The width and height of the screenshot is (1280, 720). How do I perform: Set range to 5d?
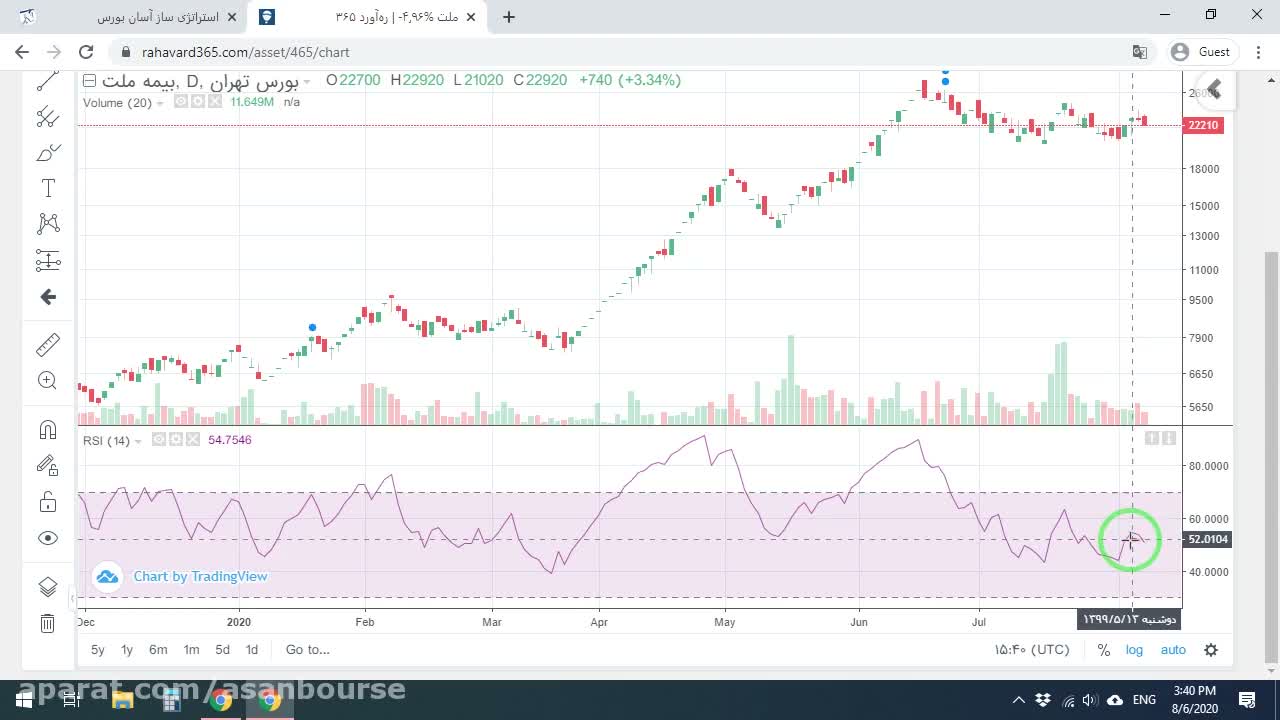(222, 650)
